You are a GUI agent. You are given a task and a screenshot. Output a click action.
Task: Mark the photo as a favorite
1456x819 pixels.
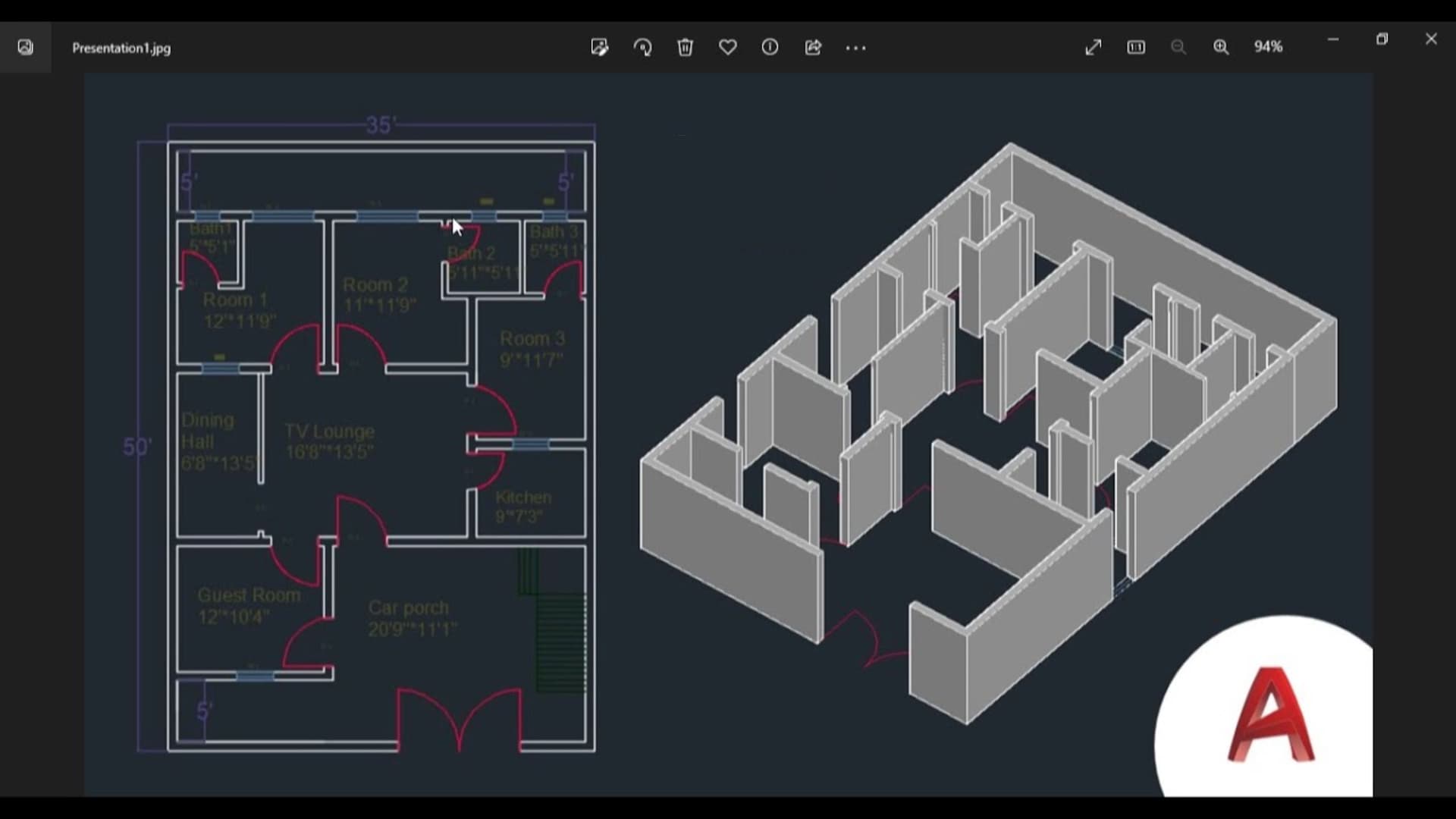coord(728,47)
